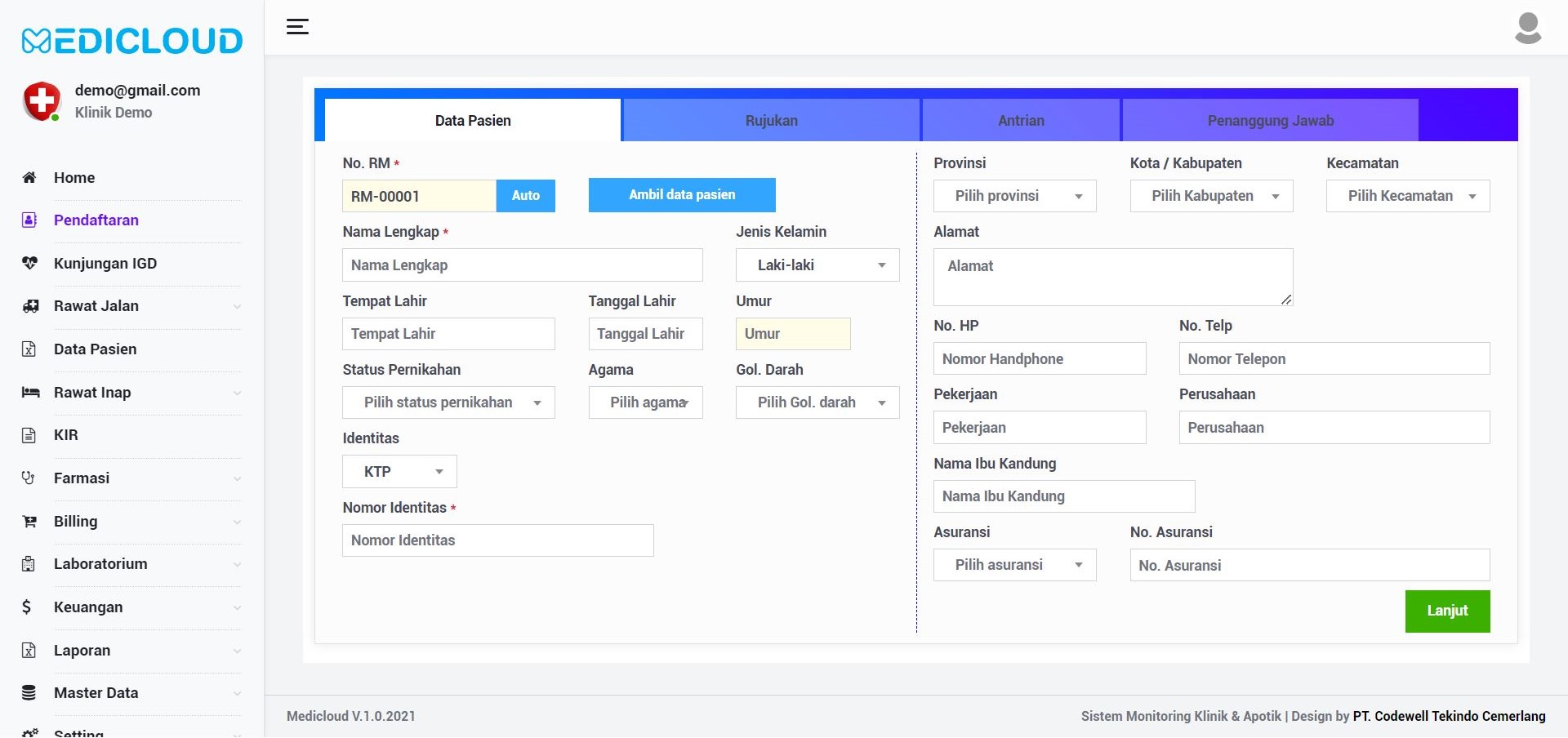Expand the Laboratorium sidebar chevron
Viewport: 1568px width, 738px height.
(237, 565)
